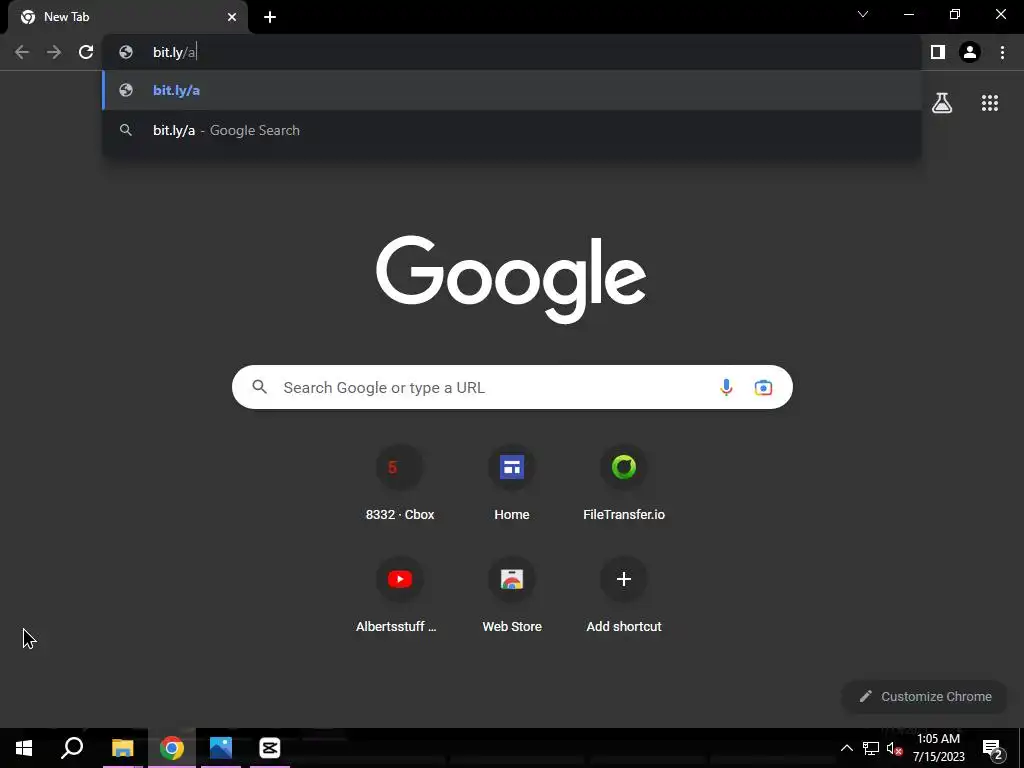Open File Explorer from the taskbar
Screen dimensions: 1024x768
tap(122, 748)
